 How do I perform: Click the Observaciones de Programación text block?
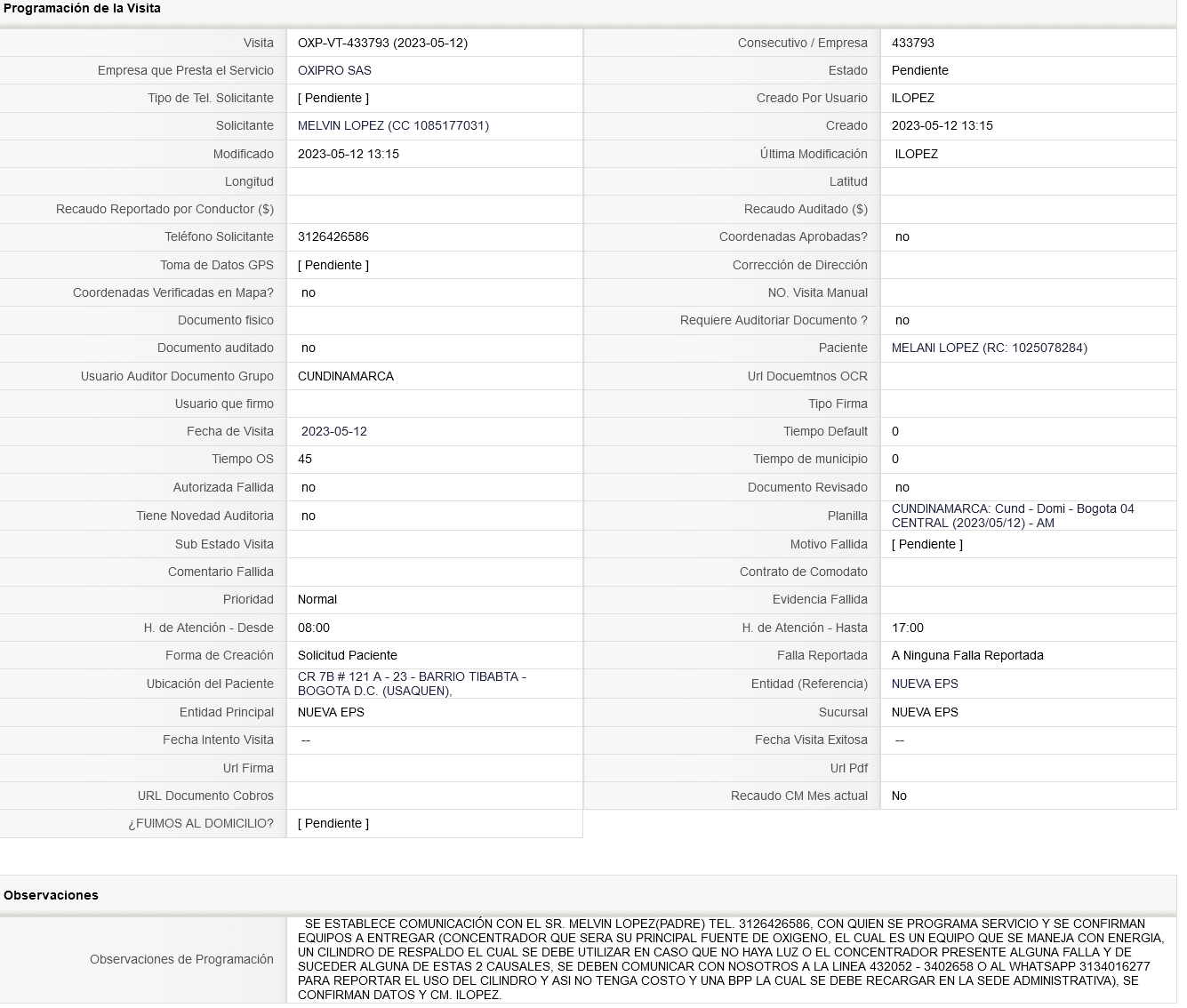pos(731,959)
